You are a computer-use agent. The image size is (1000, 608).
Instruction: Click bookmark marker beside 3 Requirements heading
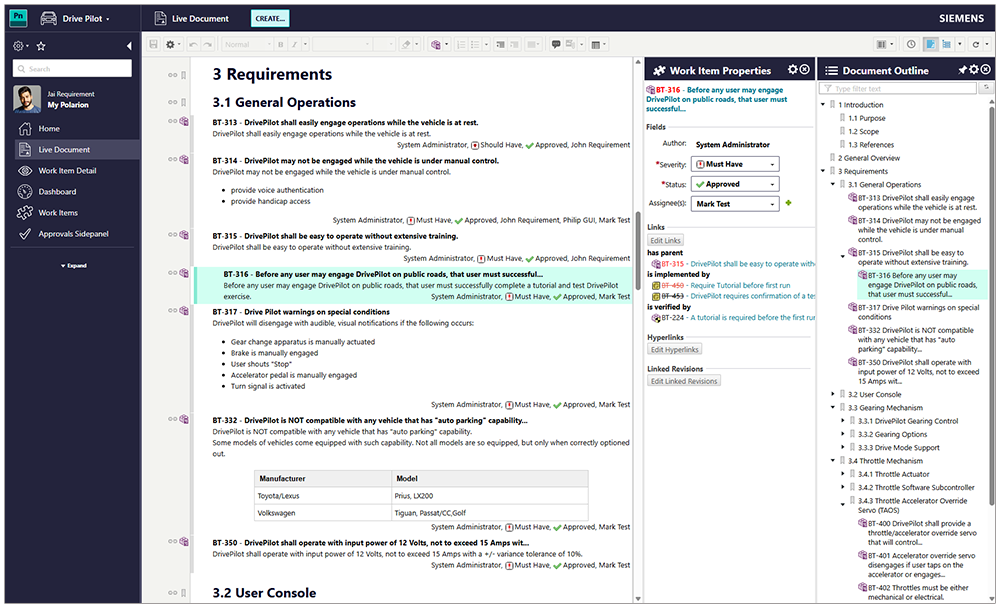tap(184, 75)
